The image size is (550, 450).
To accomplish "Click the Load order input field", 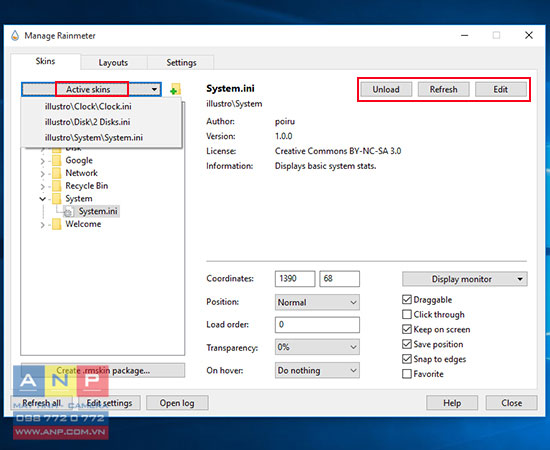I will pyautogui.click(x=317, y=325).
